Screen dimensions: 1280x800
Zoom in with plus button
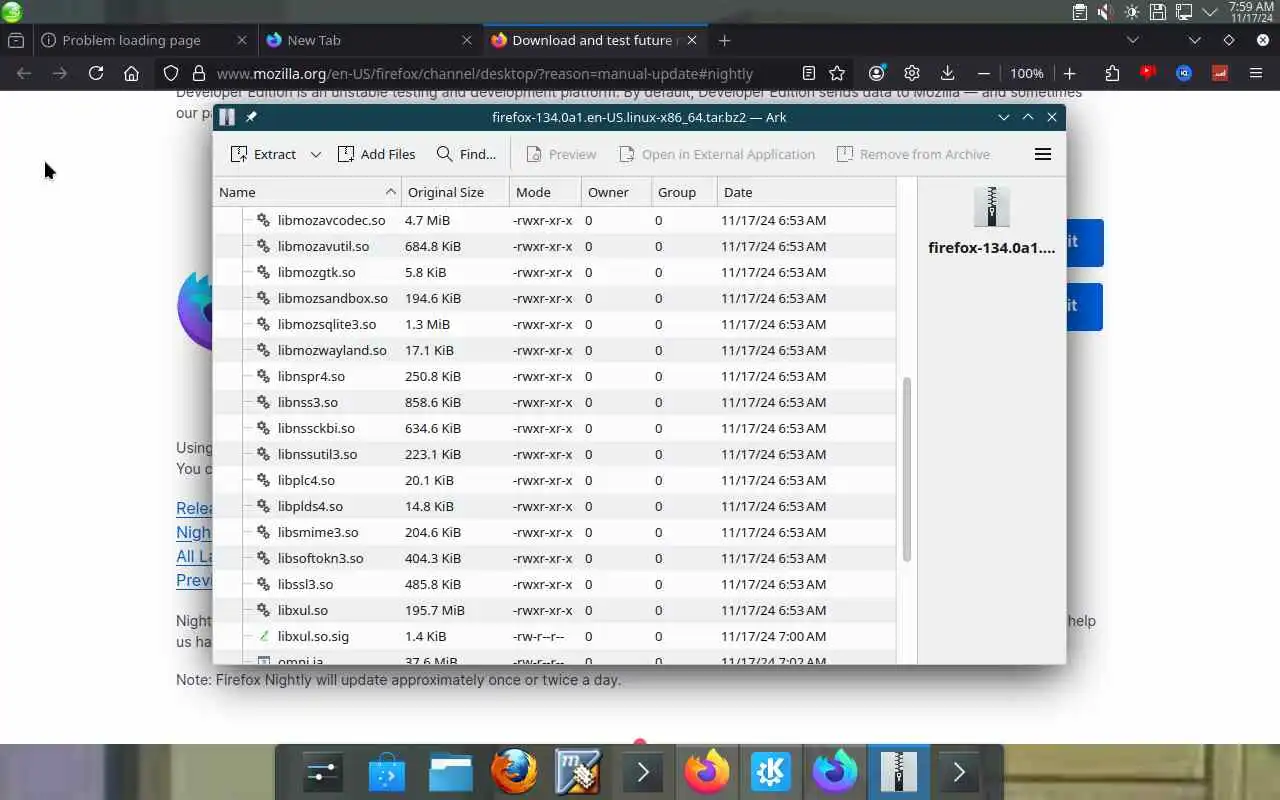tap(1069, 73)
